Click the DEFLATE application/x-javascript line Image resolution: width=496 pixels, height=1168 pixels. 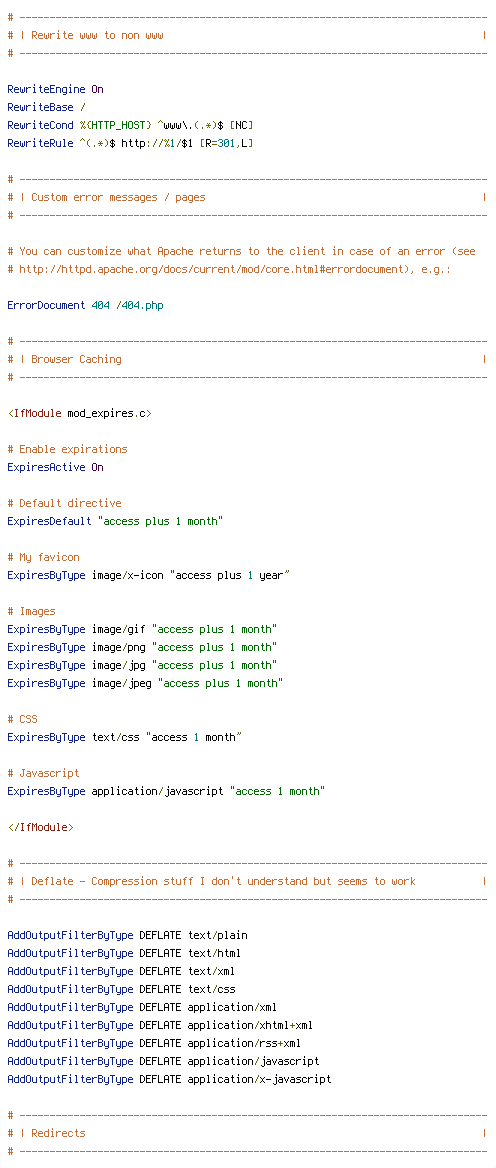tap(169, 1079)
